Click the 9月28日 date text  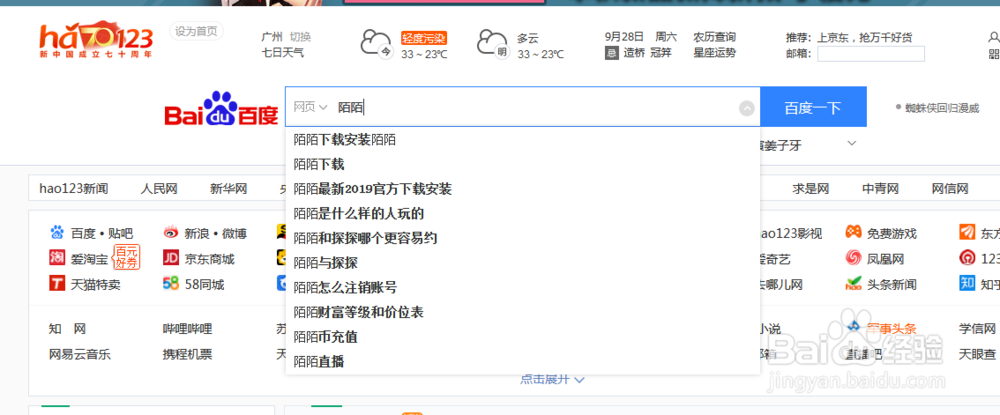coord(624,37)
